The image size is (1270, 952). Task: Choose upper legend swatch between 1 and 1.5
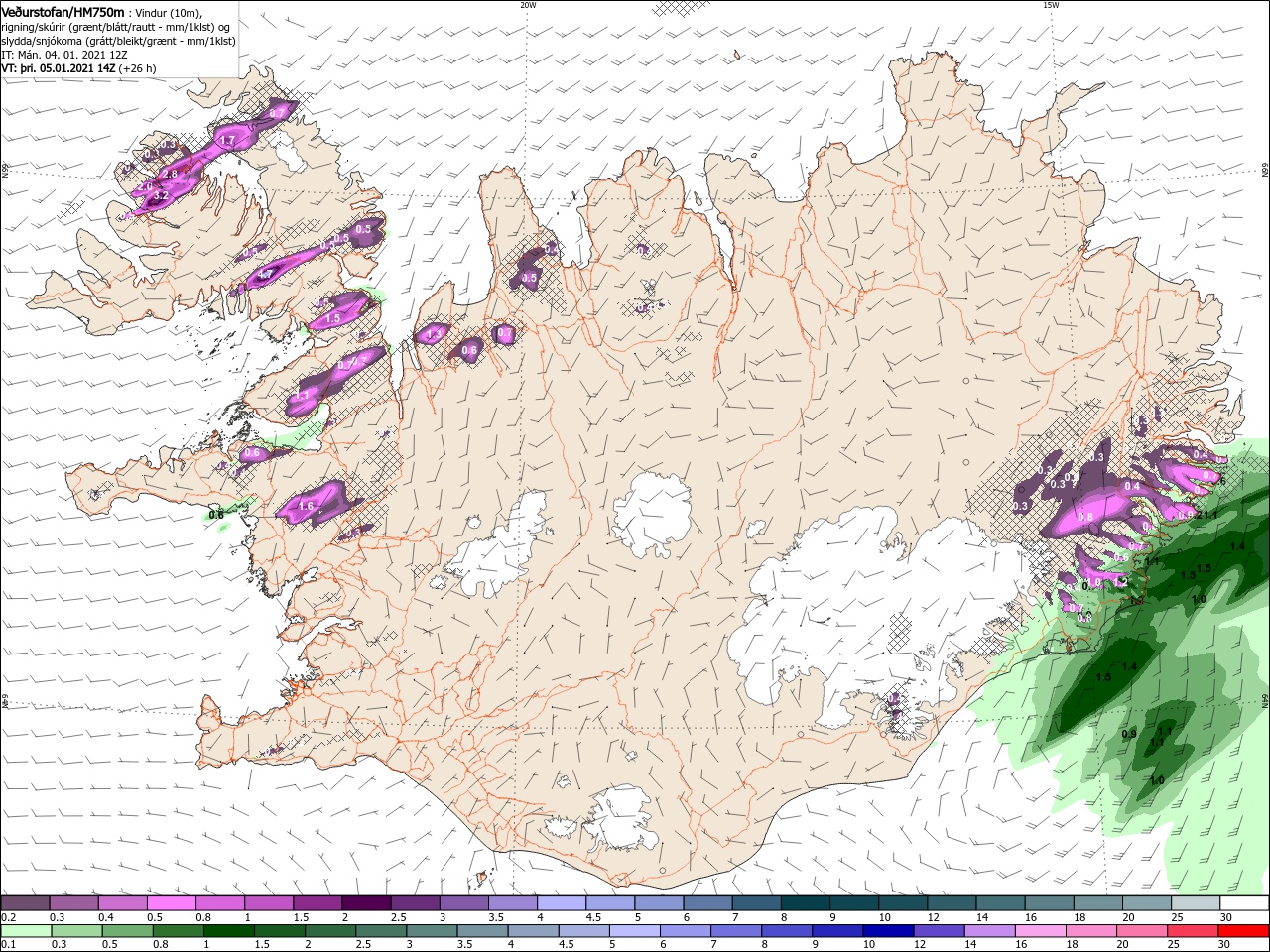(x=268, y=902)
